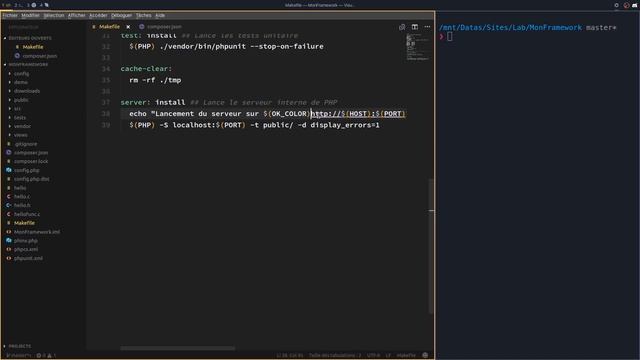Open the phinx.php file
The width and height of the screenshot is (640, 360).
(25, 241)
